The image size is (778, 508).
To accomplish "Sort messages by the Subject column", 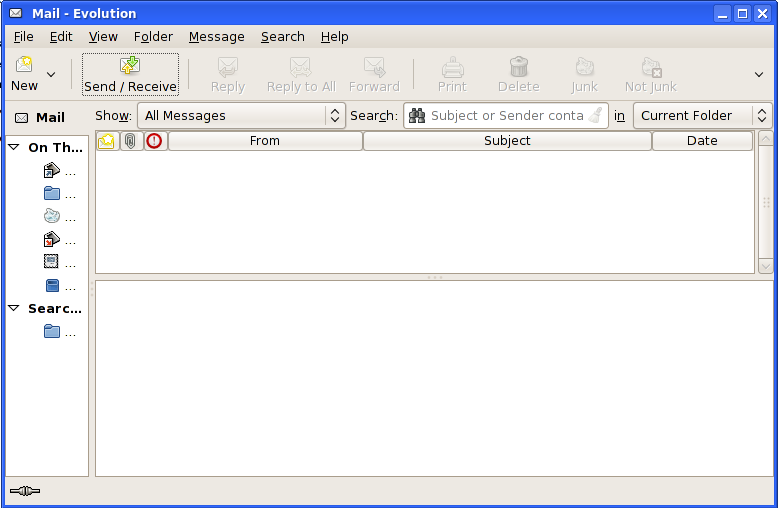I will (507, 141).
